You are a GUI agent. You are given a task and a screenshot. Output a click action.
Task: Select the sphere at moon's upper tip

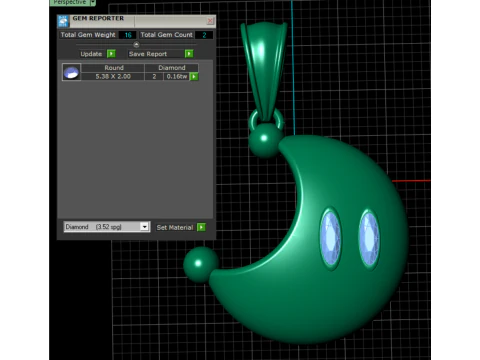pyautogui.click(x=265, y=139)
